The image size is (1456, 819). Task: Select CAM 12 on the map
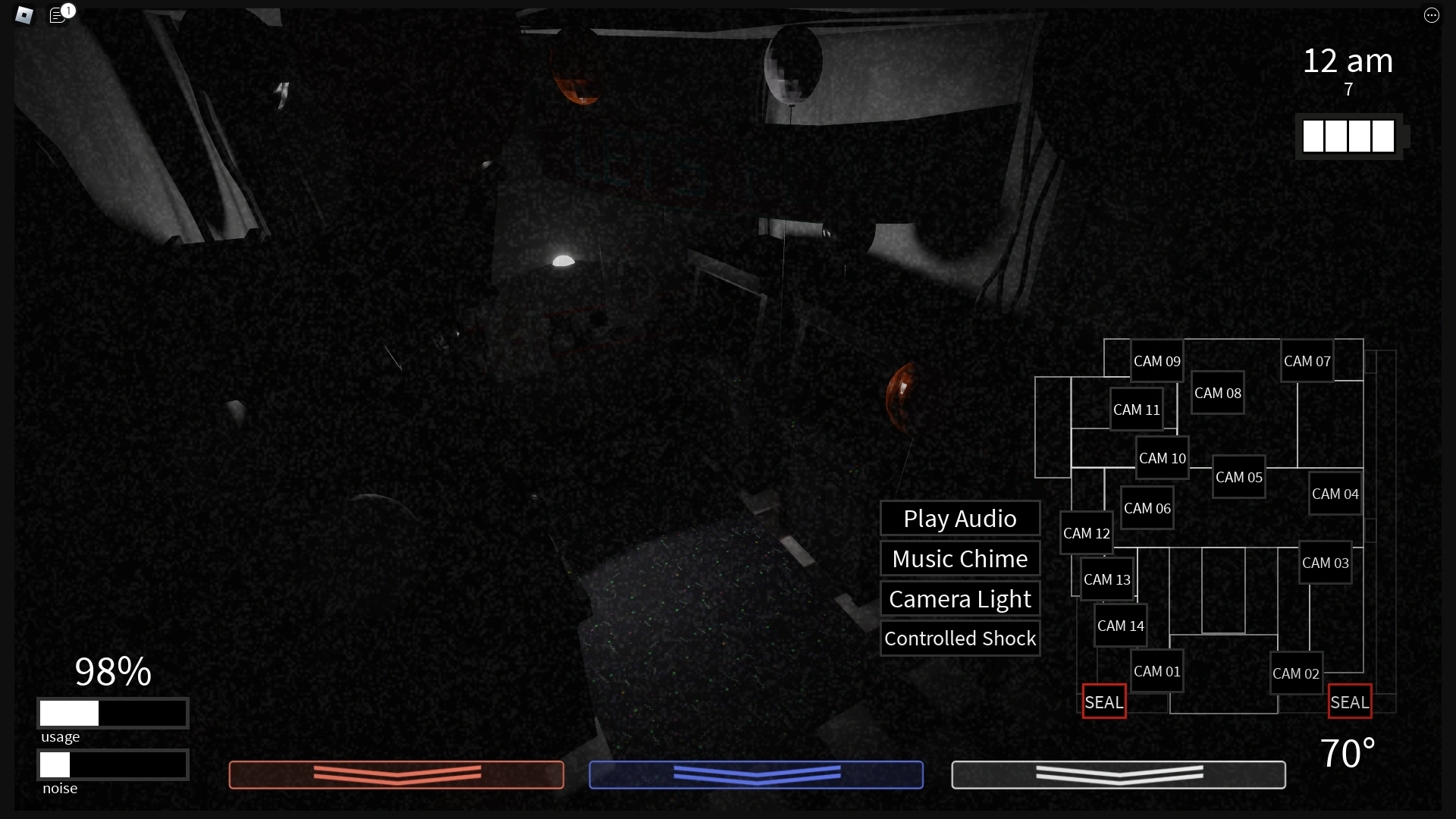[x=1086, y=533]
